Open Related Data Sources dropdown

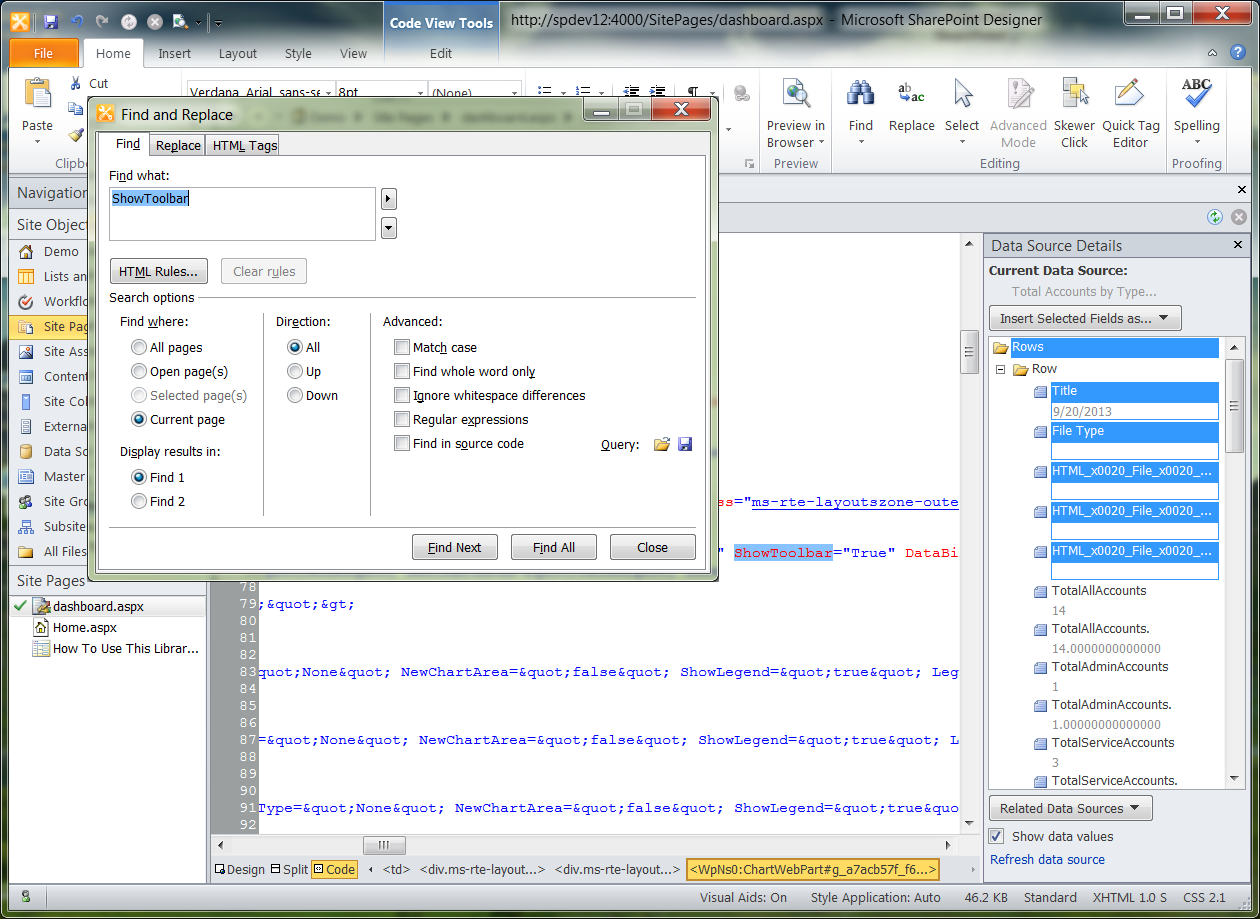(1070, 808)
